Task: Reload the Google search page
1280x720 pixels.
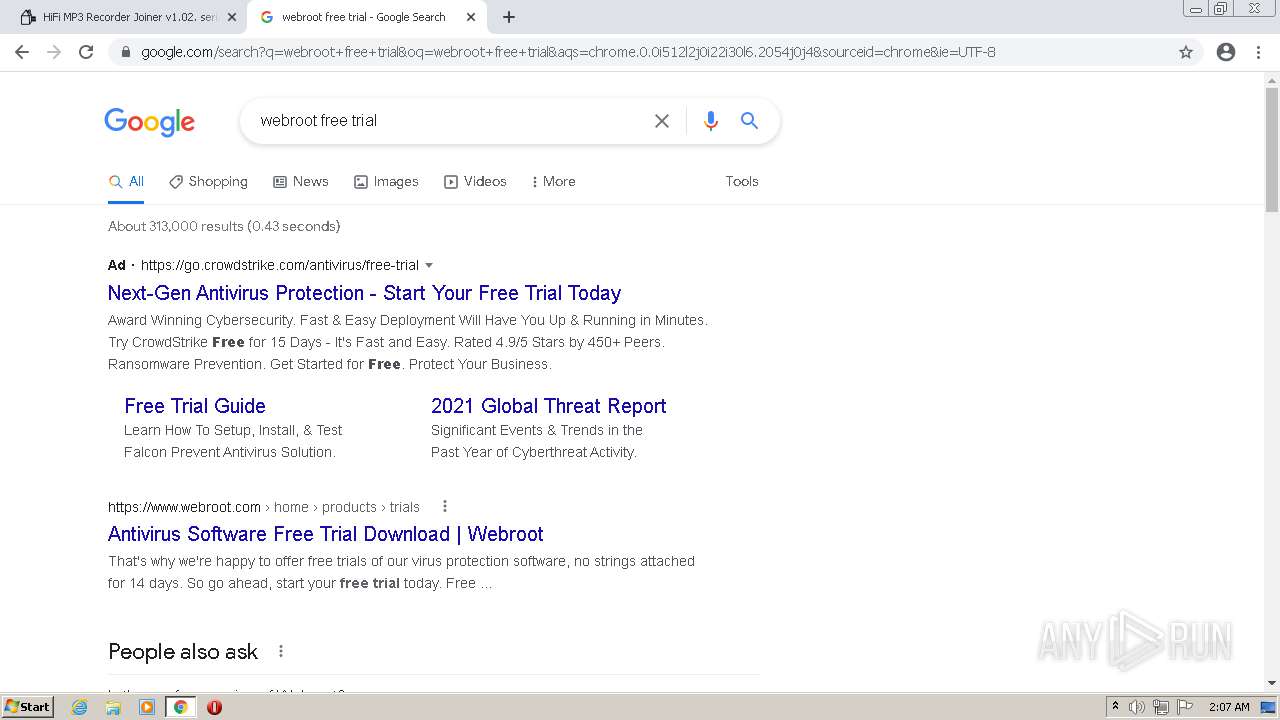Action: pos(86,52)
